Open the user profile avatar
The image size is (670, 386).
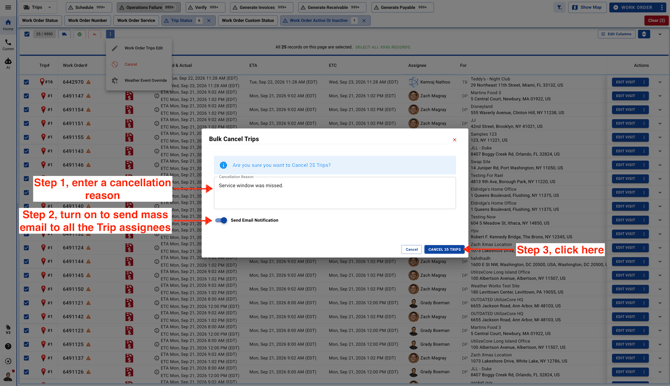(8, 376)
